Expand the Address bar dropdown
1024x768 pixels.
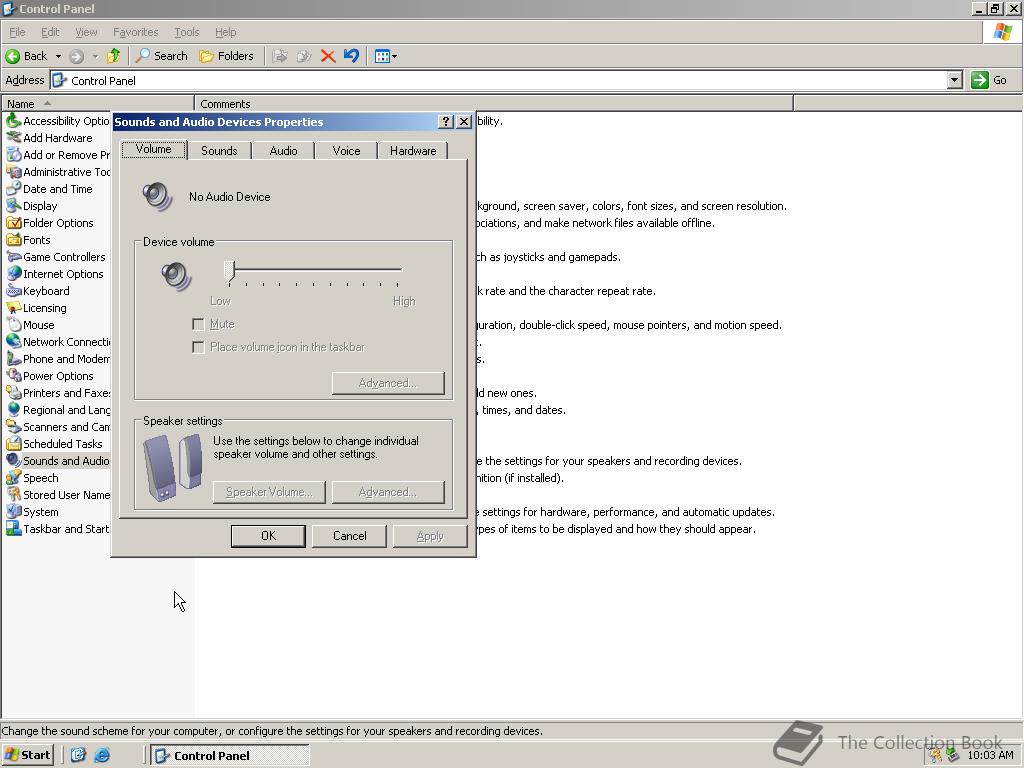(955, 80)
